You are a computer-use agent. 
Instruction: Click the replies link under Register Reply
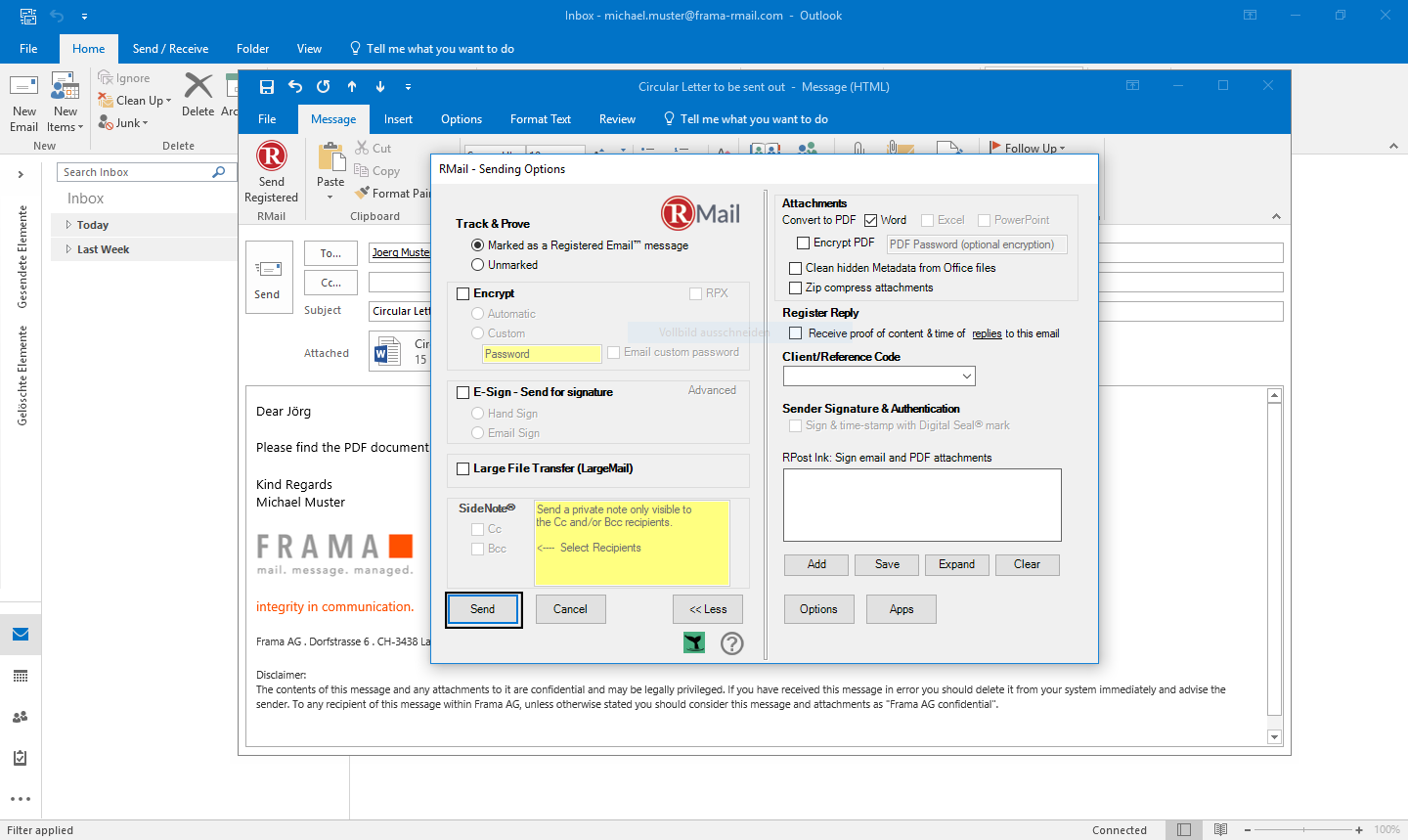987,333
